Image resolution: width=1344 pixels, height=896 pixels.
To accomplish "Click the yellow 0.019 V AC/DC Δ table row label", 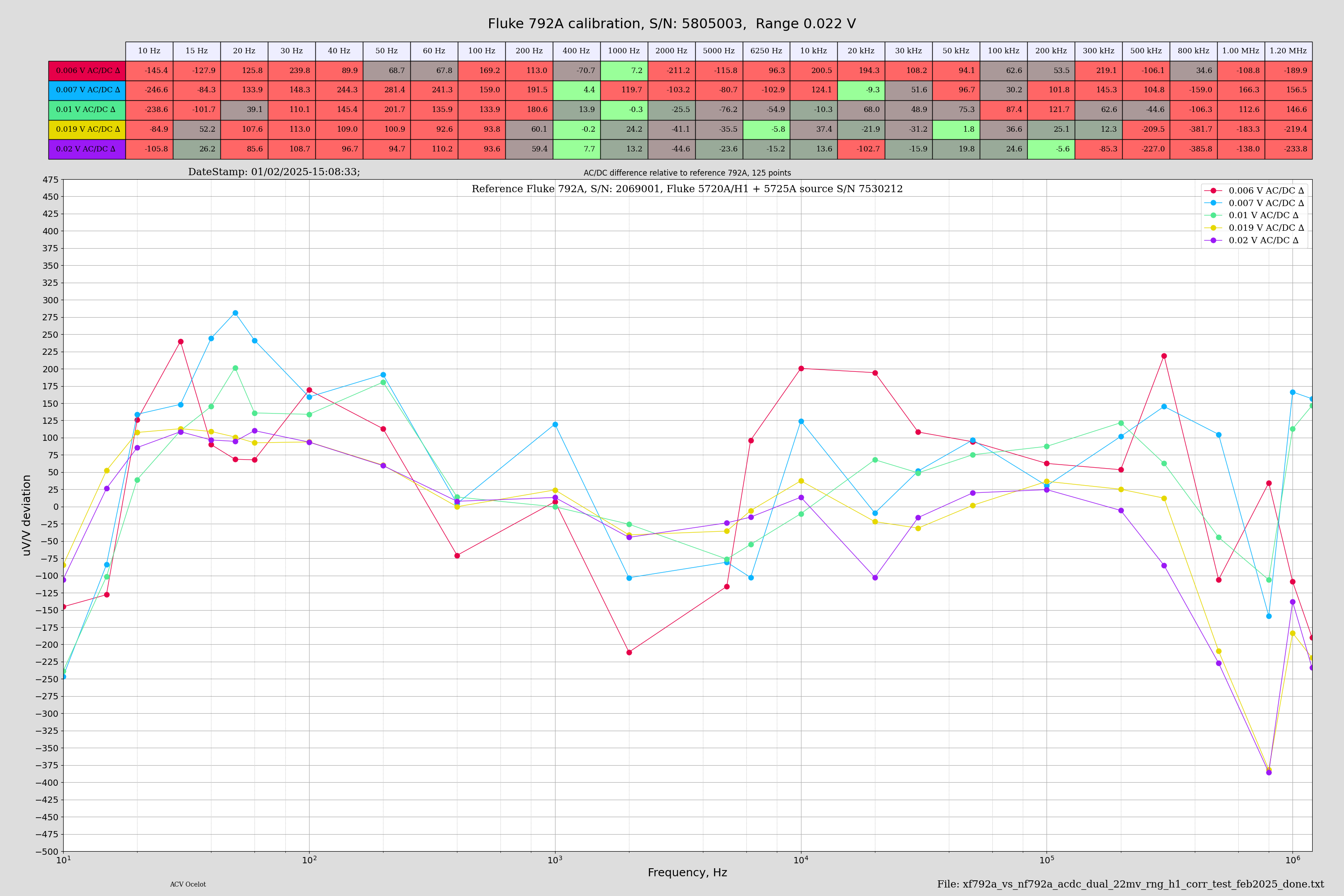I will click(87, 130).
